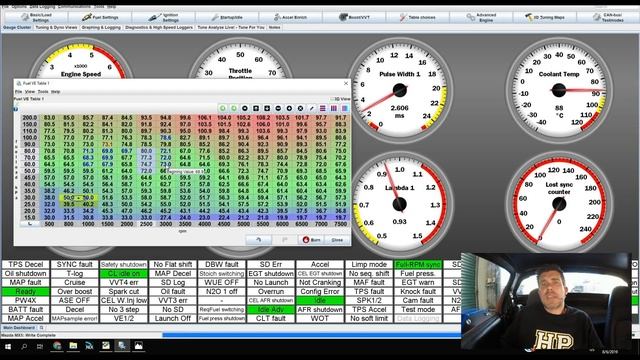Click the Coolant Temp gauge
The height and width of the screenshot is (360, 640).
click(x=559, y=90)
